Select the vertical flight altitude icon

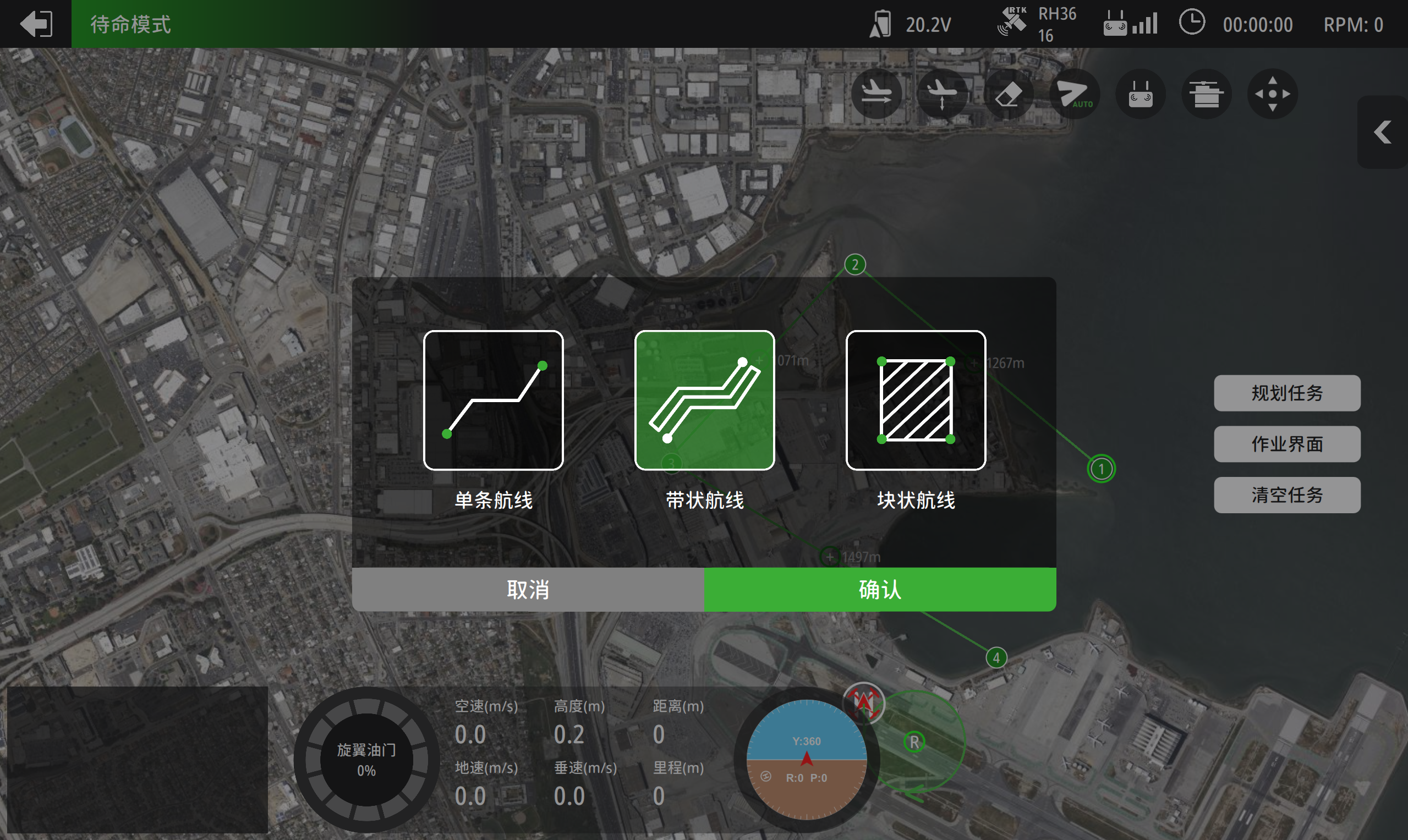pyautogui.click(x=943, y=94)
